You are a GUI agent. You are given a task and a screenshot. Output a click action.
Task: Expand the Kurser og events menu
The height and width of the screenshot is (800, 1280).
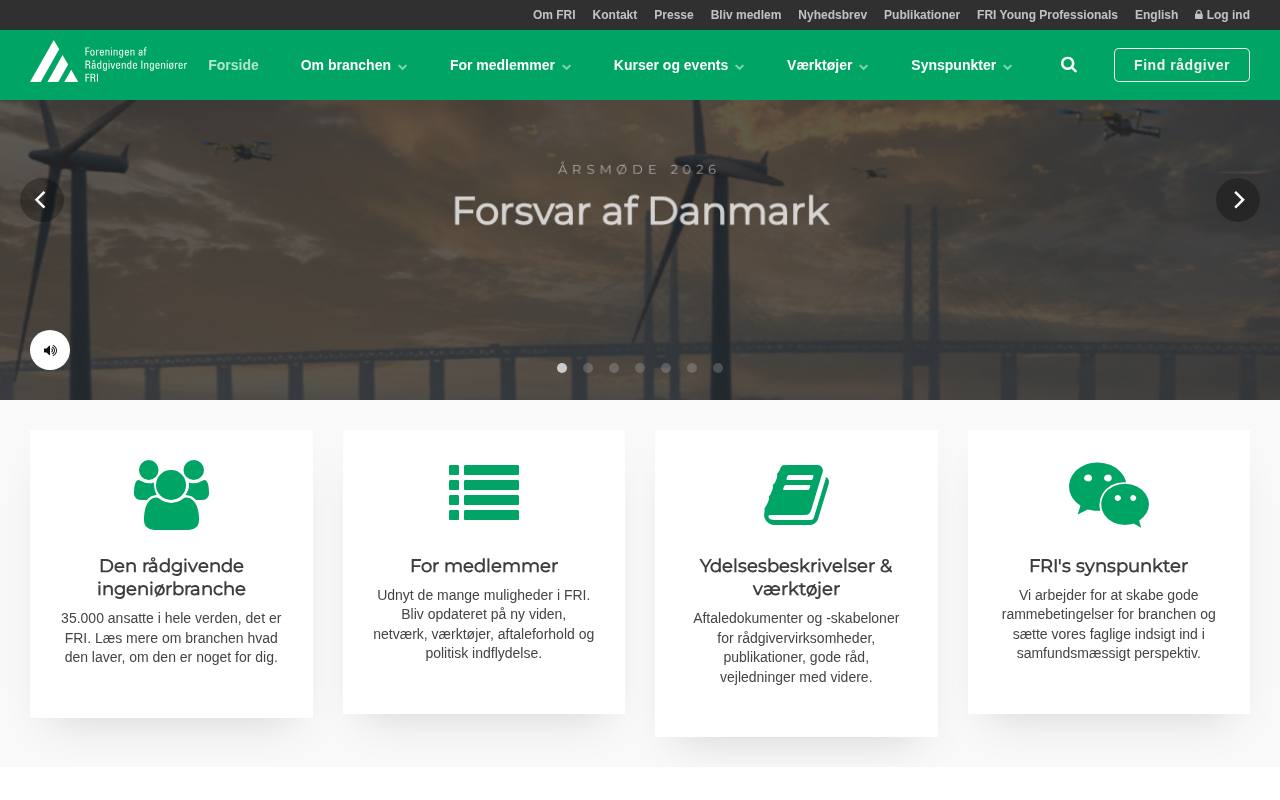click(x=679, y=65)
